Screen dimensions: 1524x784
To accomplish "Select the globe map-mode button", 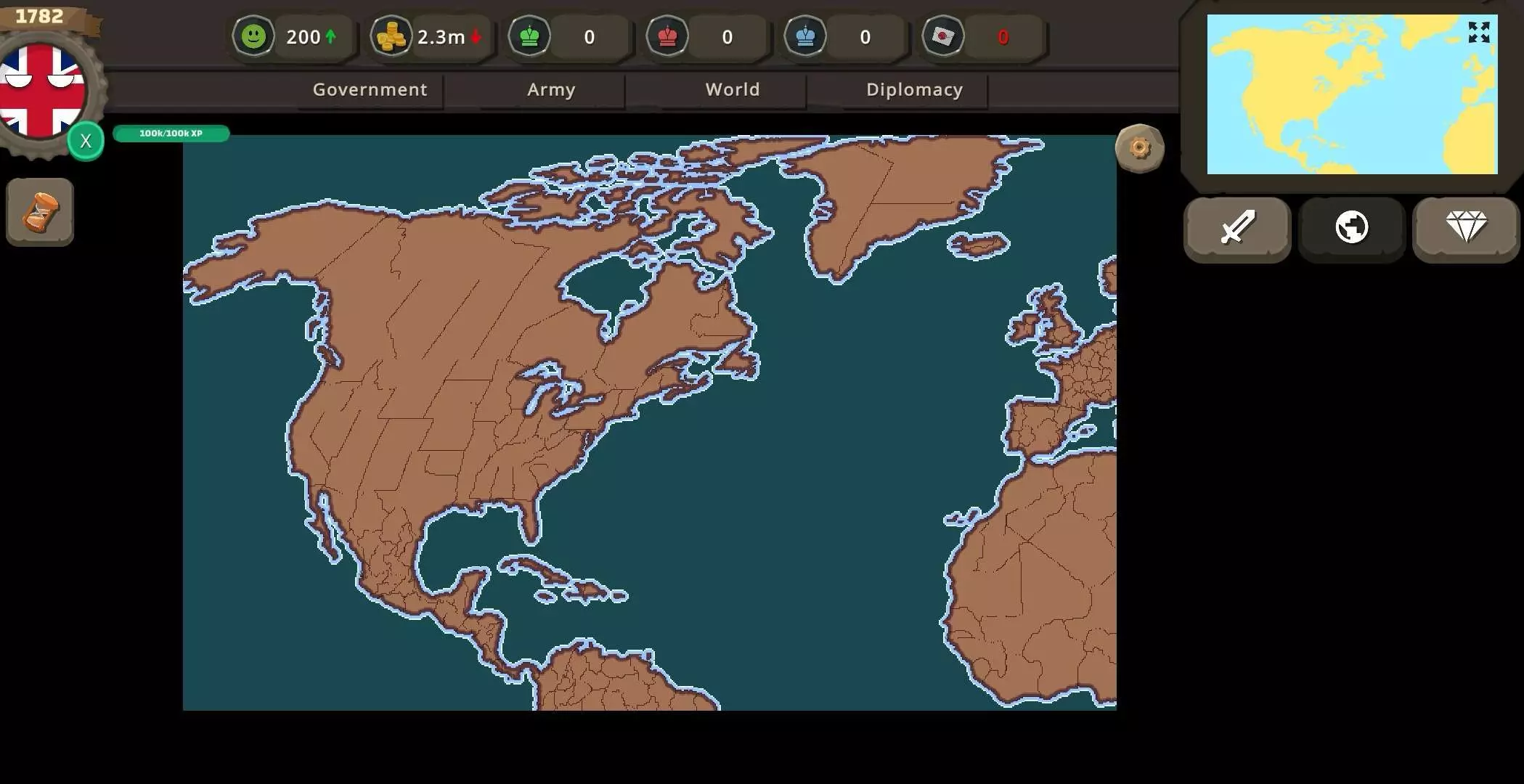I will point(1351,228).
